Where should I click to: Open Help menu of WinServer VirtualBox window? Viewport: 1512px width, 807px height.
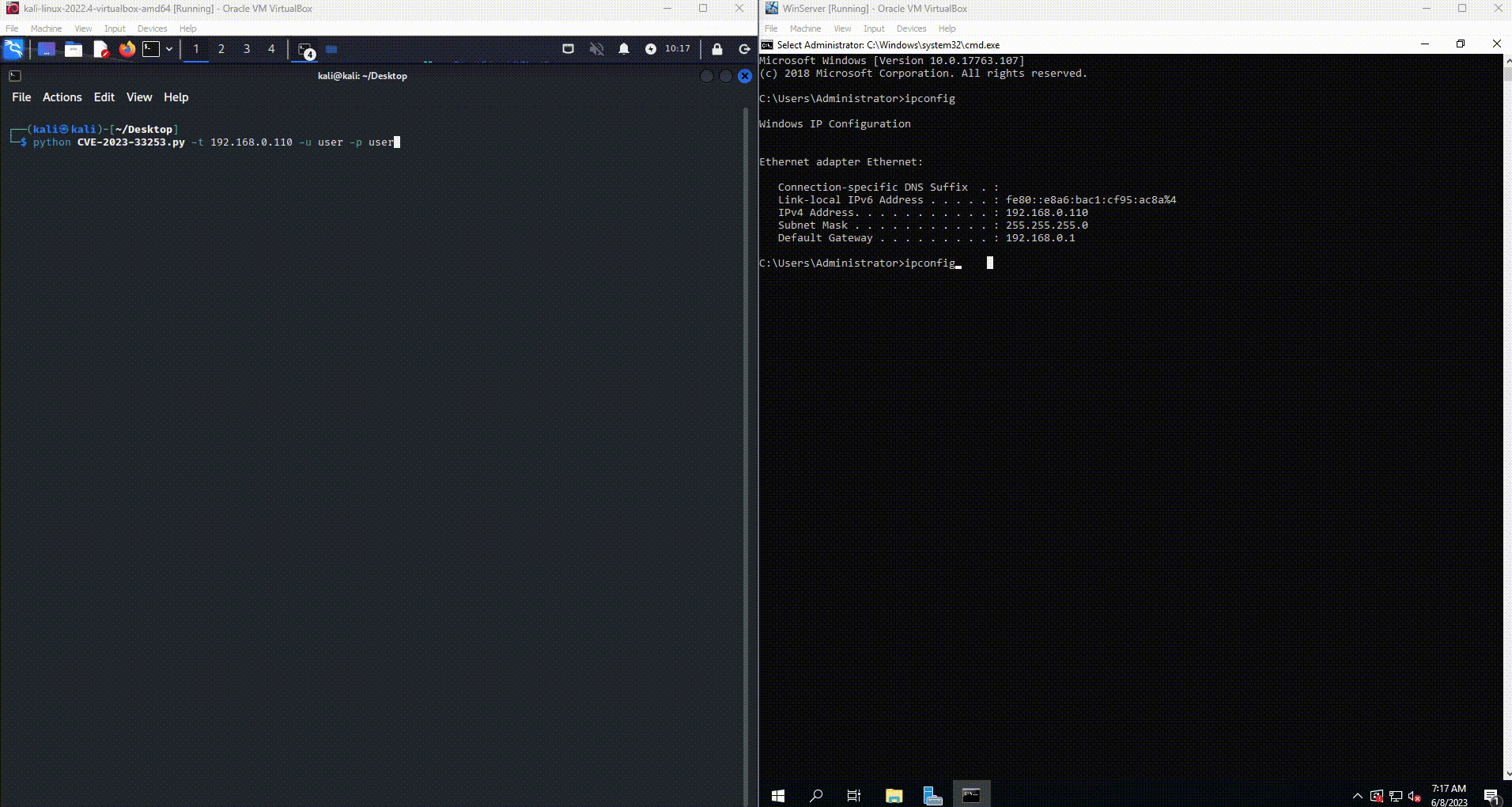[947, 28]
